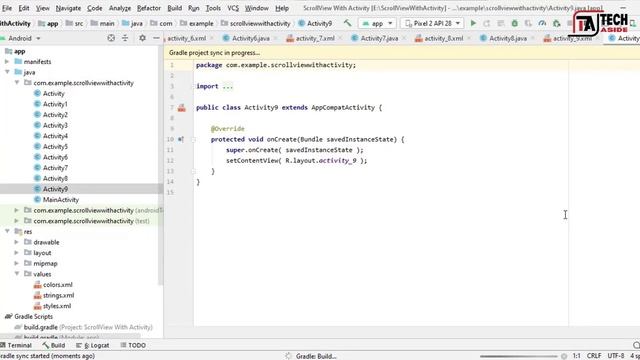The width and height of the screenshot is (640, 360).
Task: Open Project panel settings gear
Action: [142, 38]
